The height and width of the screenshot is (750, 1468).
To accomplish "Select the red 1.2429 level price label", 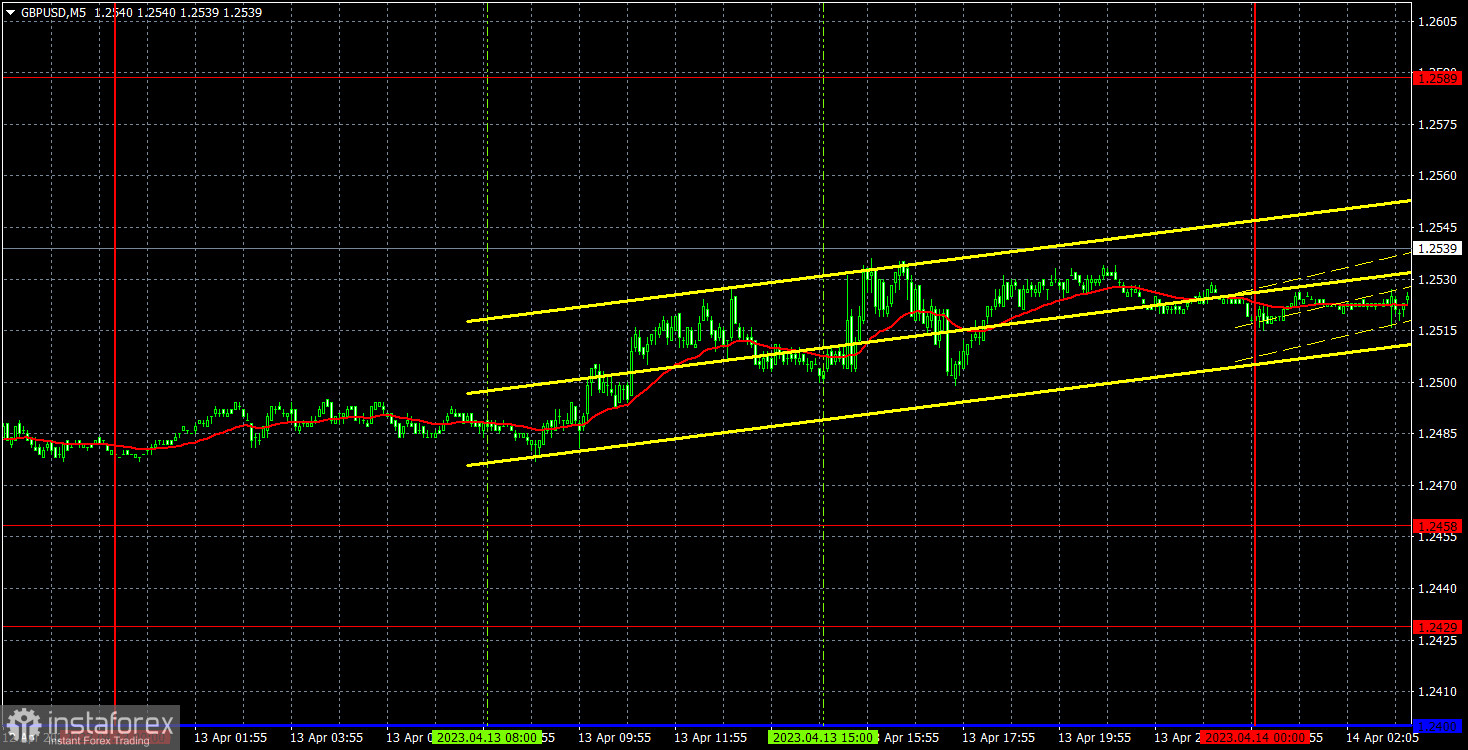I will tap(1437, 627).
